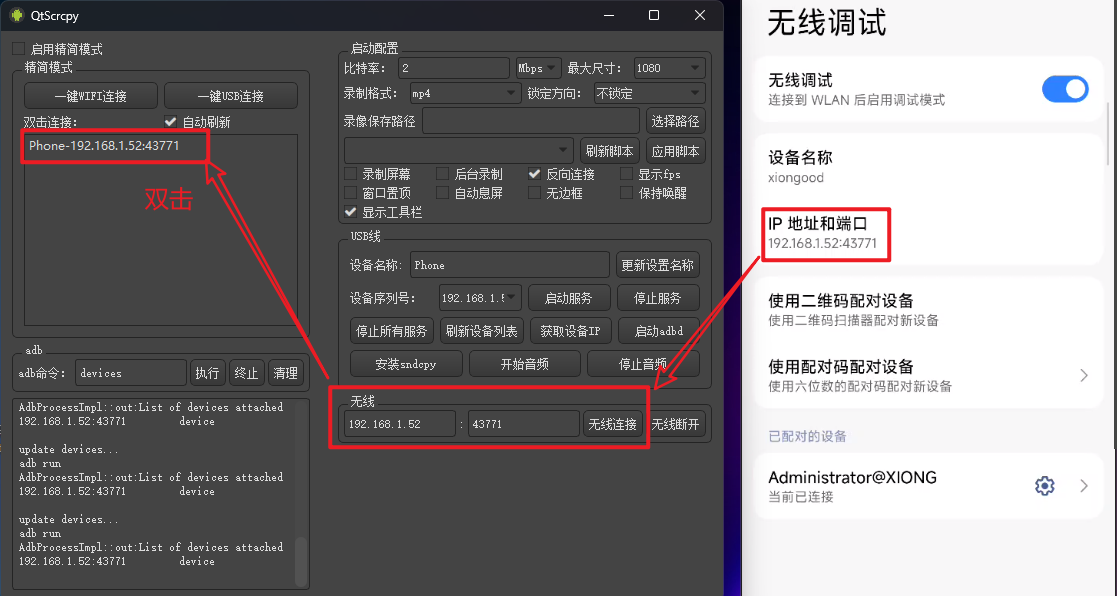The image size is (1117, 596).
Task: Disable the 反向连接 checkbox
Action: (535, 174)
